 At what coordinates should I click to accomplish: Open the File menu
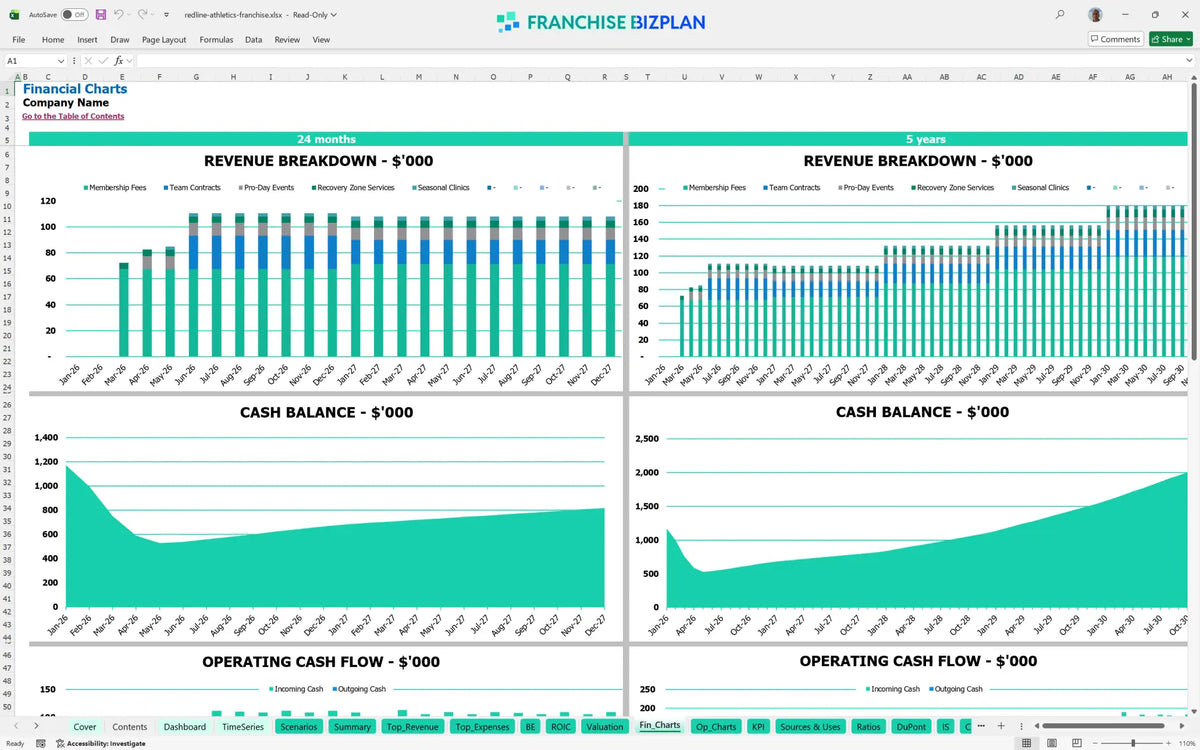18,39
